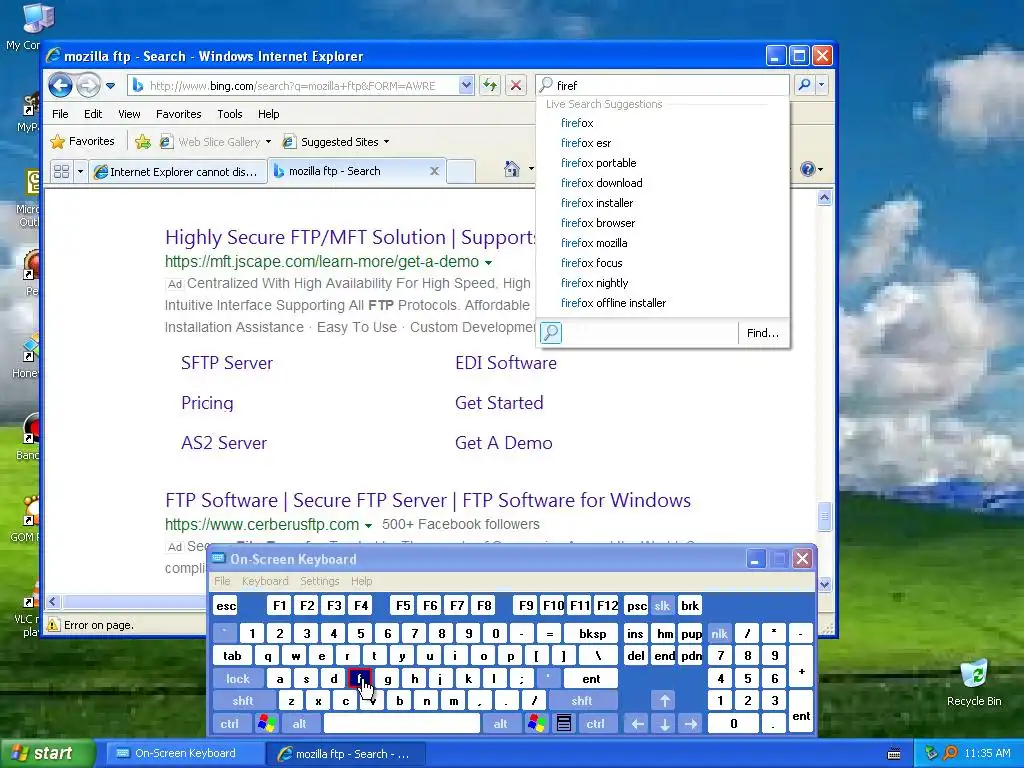Screen dimensions: 1024x768
Task: Click the IE Forward arrow button
Action: click(88, 85)
